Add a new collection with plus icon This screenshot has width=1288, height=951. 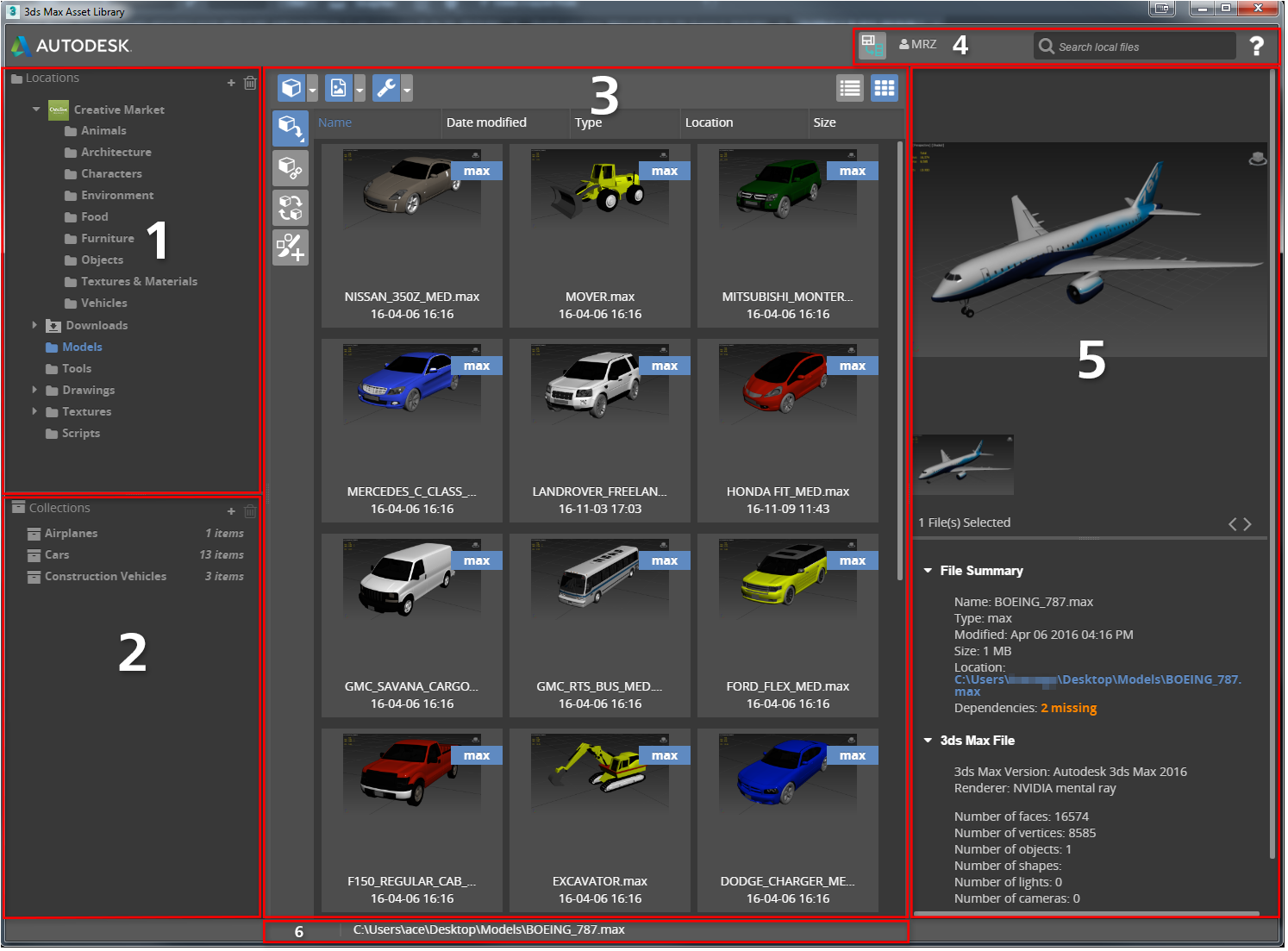(x=231, y=511)
